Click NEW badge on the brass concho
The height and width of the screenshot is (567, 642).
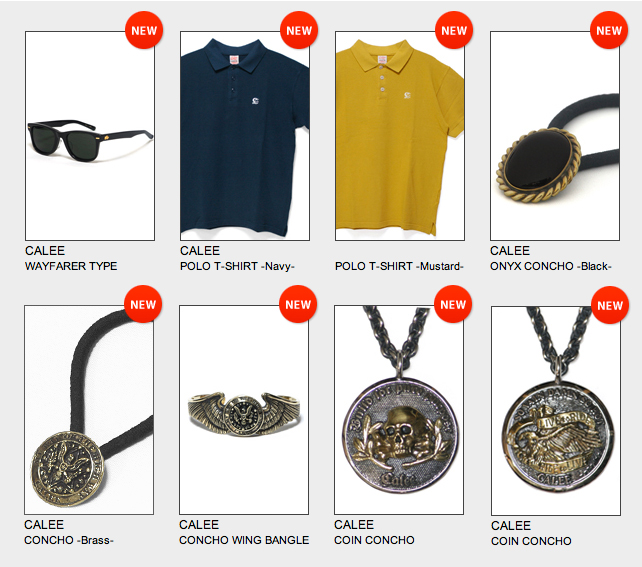coord(143,304)
